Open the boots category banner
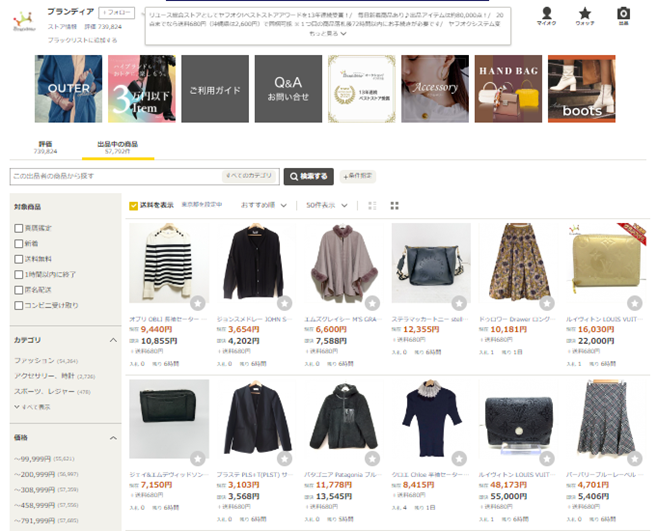This screenshot has width=657, height=531. [582, 89]
